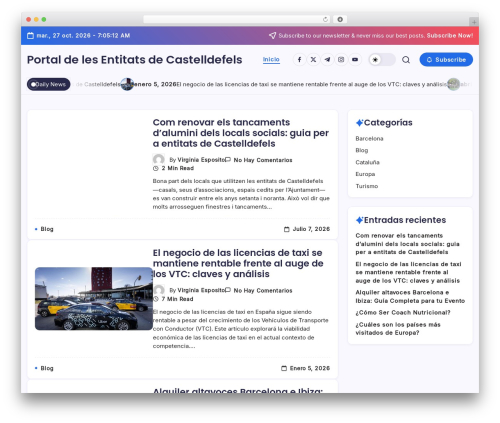The height and width of the screenshot is (423, 500).
Task: Click the 7 Min Read label
Action: coord(177,299)
